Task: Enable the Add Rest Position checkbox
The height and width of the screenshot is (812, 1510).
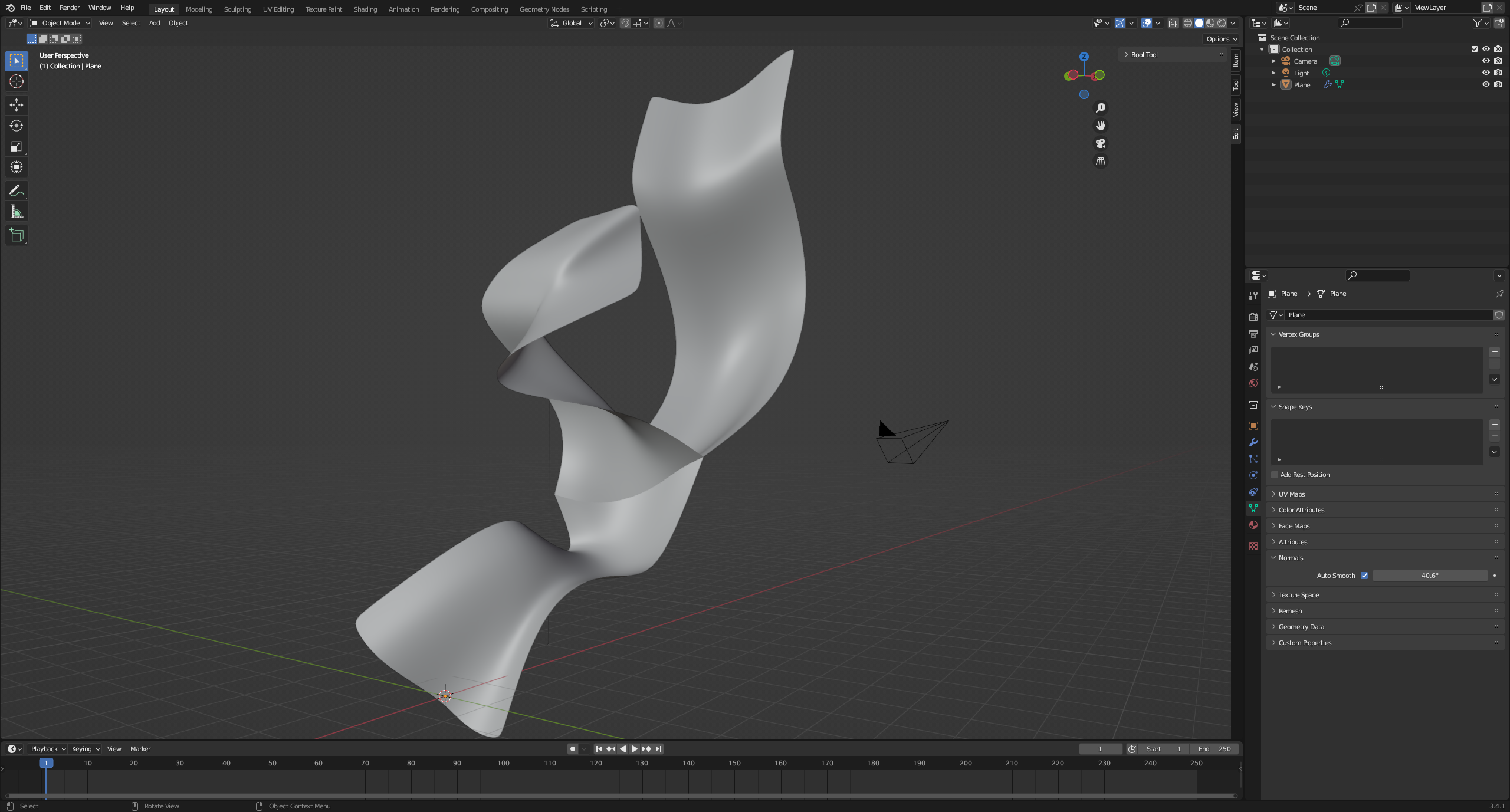Action: click(1275, 475)
